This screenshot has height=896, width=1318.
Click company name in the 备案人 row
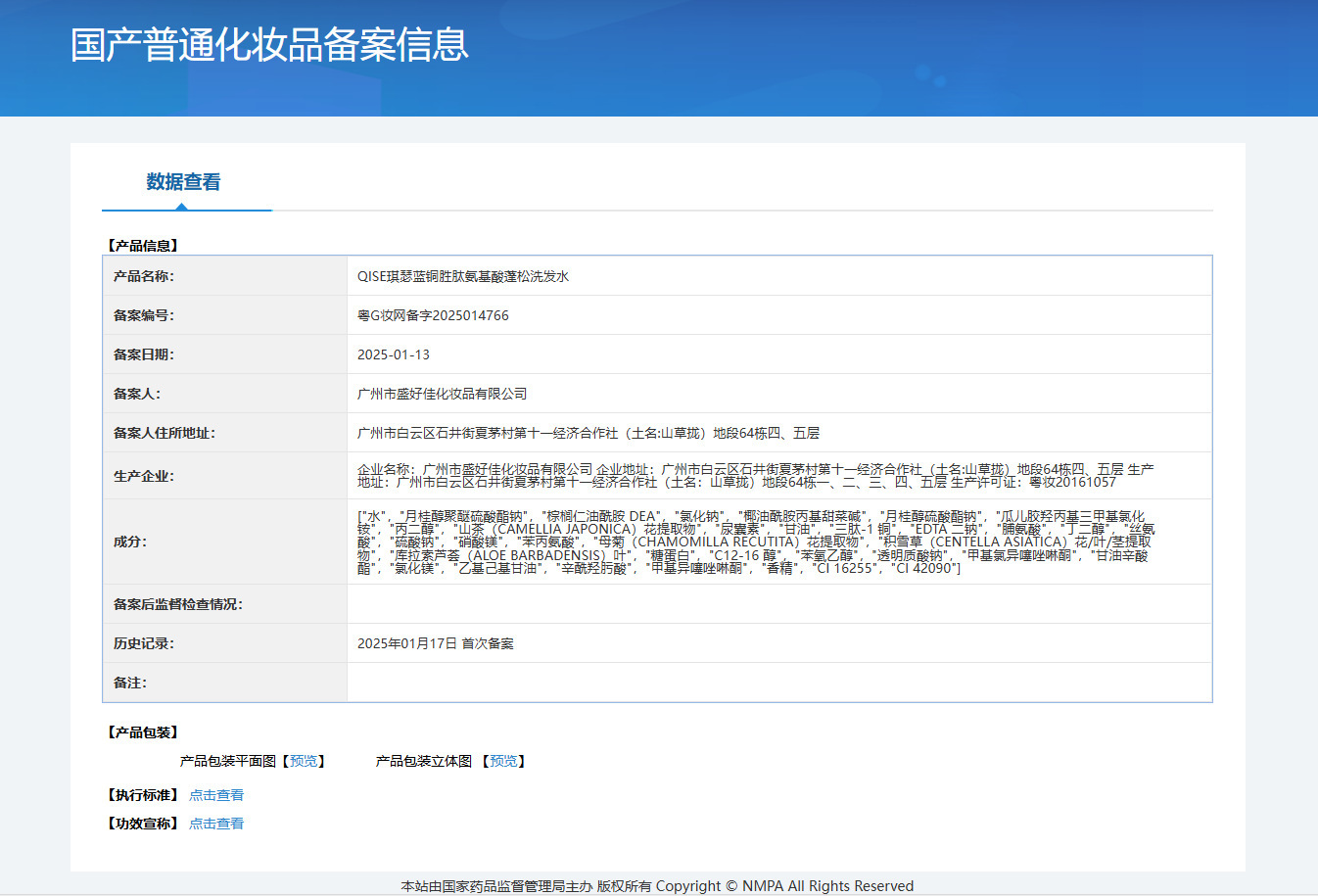[x=443, y=394]
